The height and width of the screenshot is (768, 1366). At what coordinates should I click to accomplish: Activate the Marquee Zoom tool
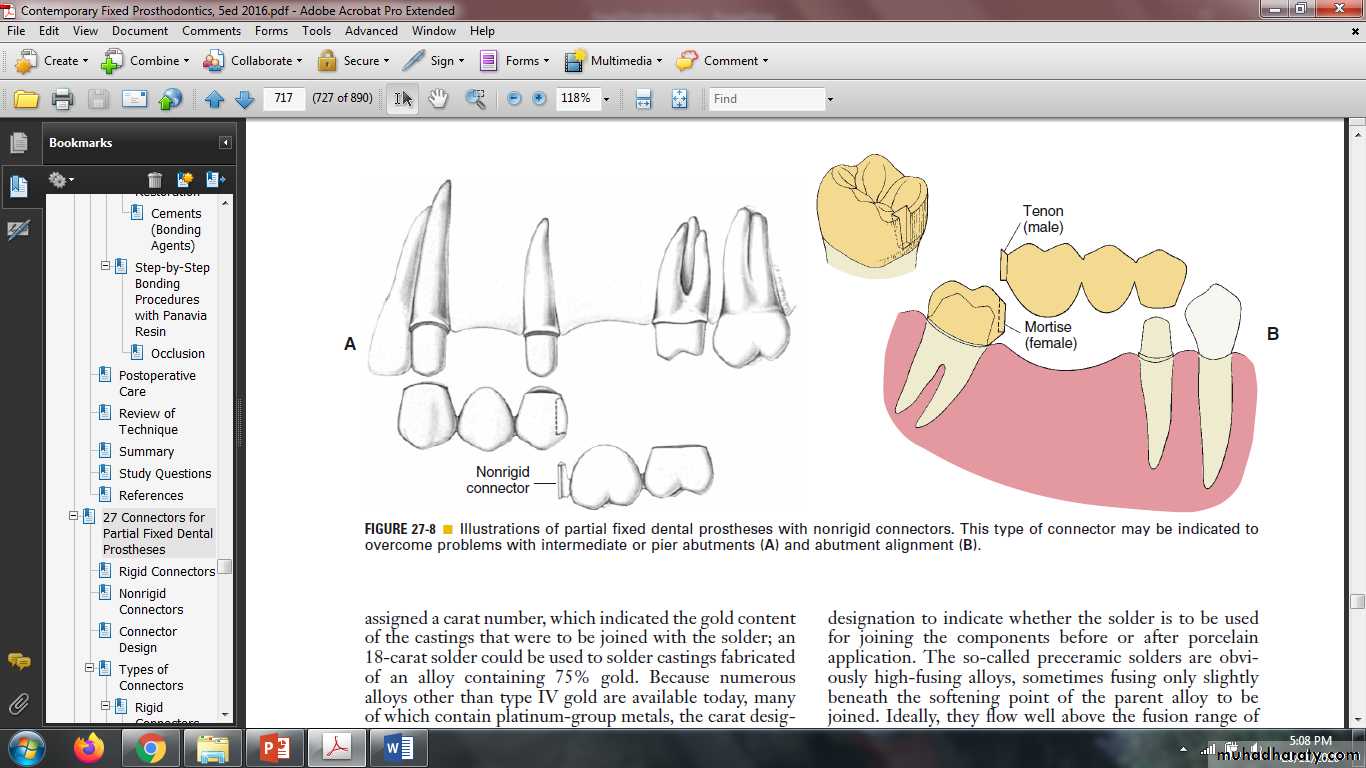point(475,99)
